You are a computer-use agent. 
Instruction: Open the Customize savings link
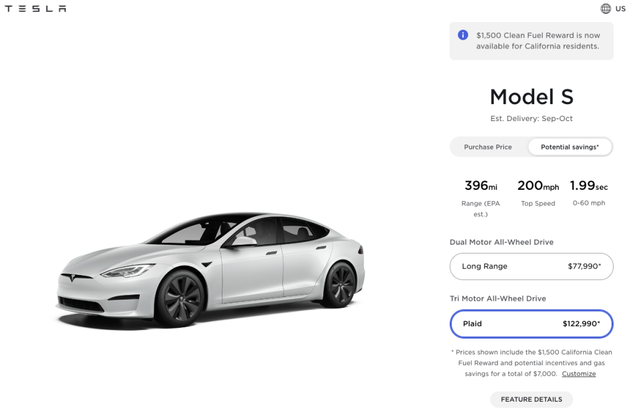click(x=578, y=374)
